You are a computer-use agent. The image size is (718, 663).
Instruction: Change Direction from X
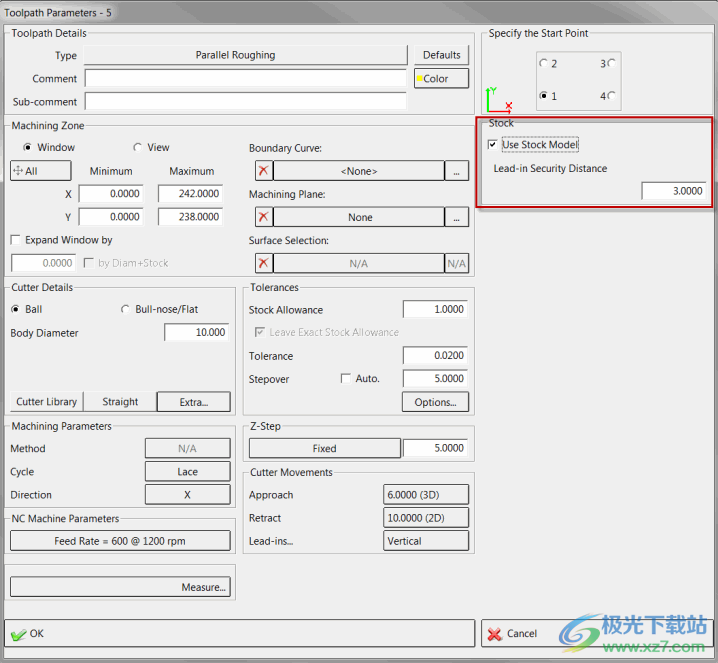[188, 495]
